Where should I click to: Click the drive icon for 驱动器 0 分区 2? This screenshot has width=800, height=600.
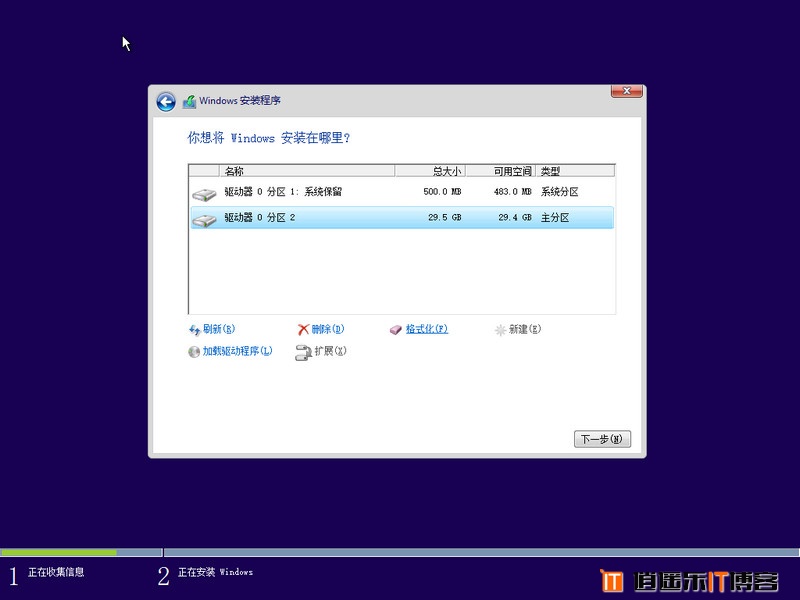tap(204, 220)
